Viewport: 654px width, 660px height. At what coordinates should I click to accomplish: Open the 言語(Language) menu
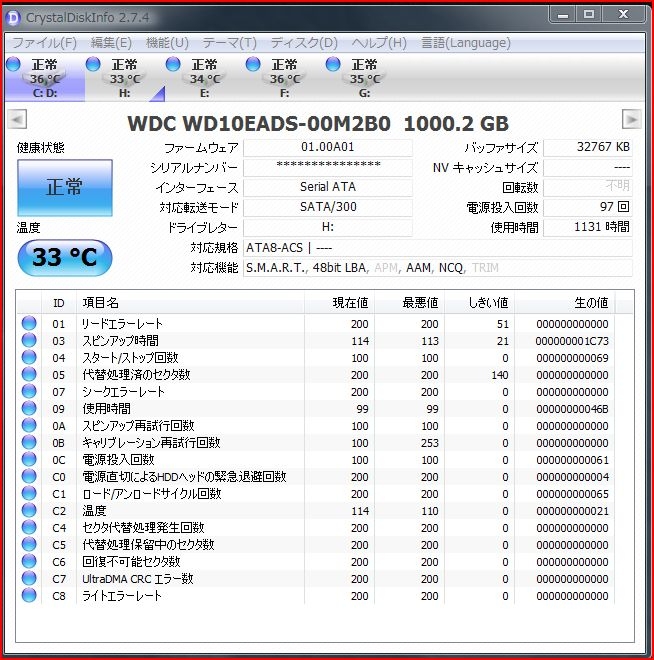click(x=466, y=43)
